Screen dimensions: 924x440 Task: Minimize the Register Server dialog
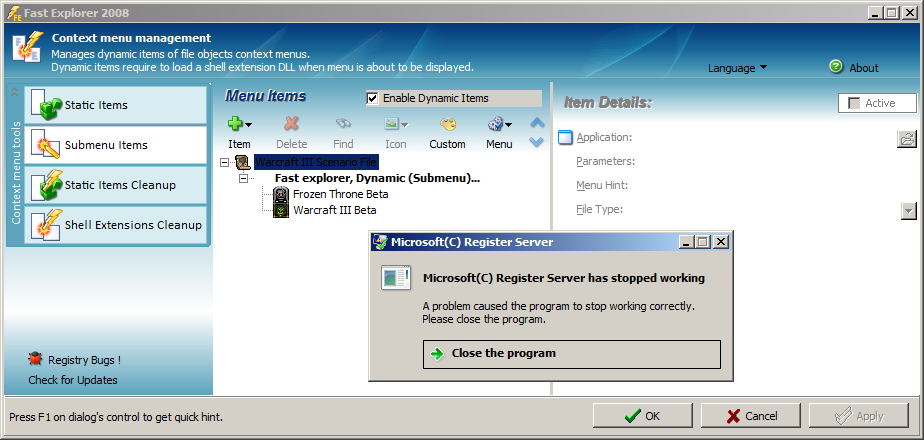point(687,241)
